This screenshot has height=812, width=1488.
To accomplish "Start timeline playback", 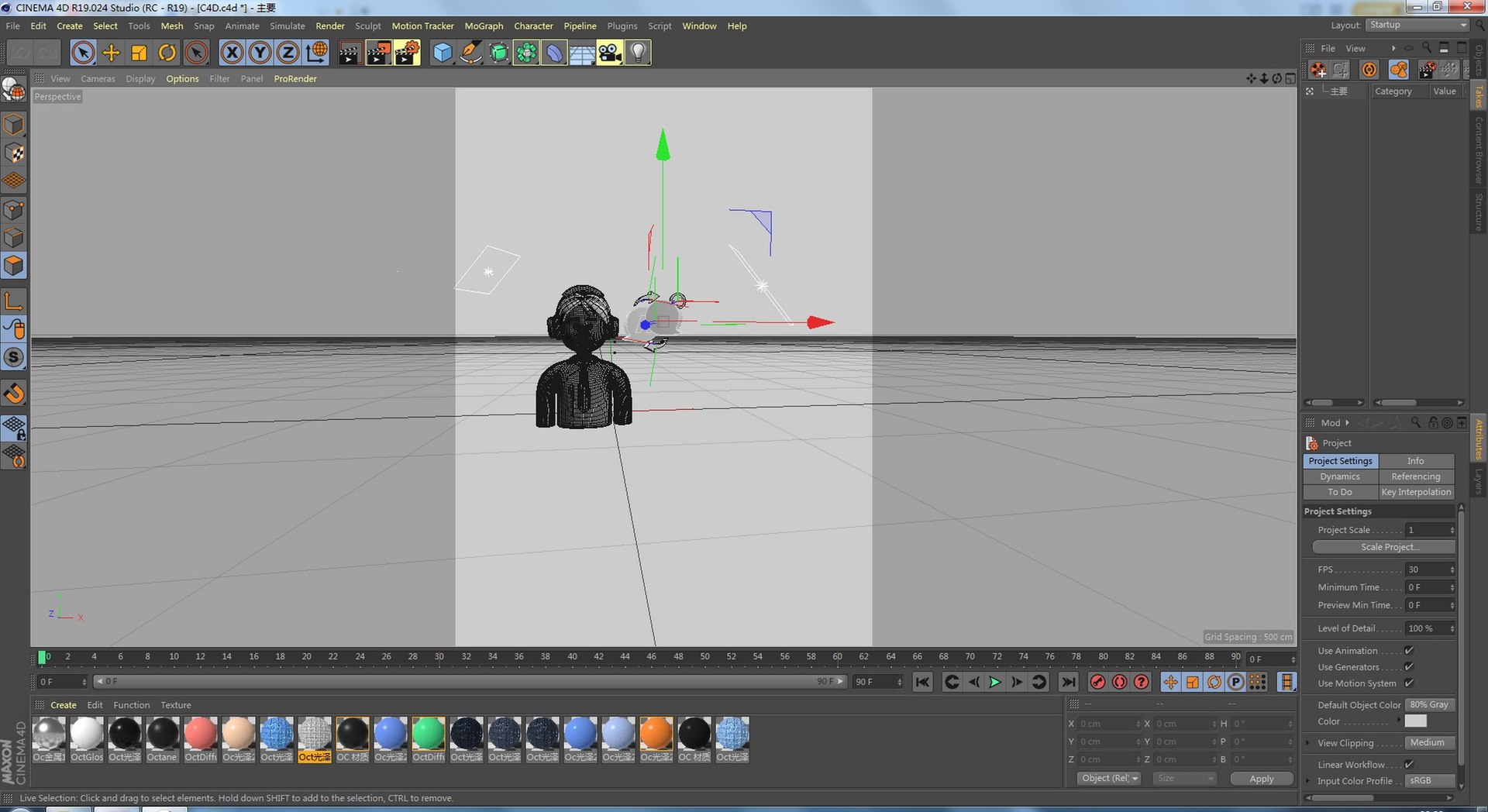I will point(995,682).
